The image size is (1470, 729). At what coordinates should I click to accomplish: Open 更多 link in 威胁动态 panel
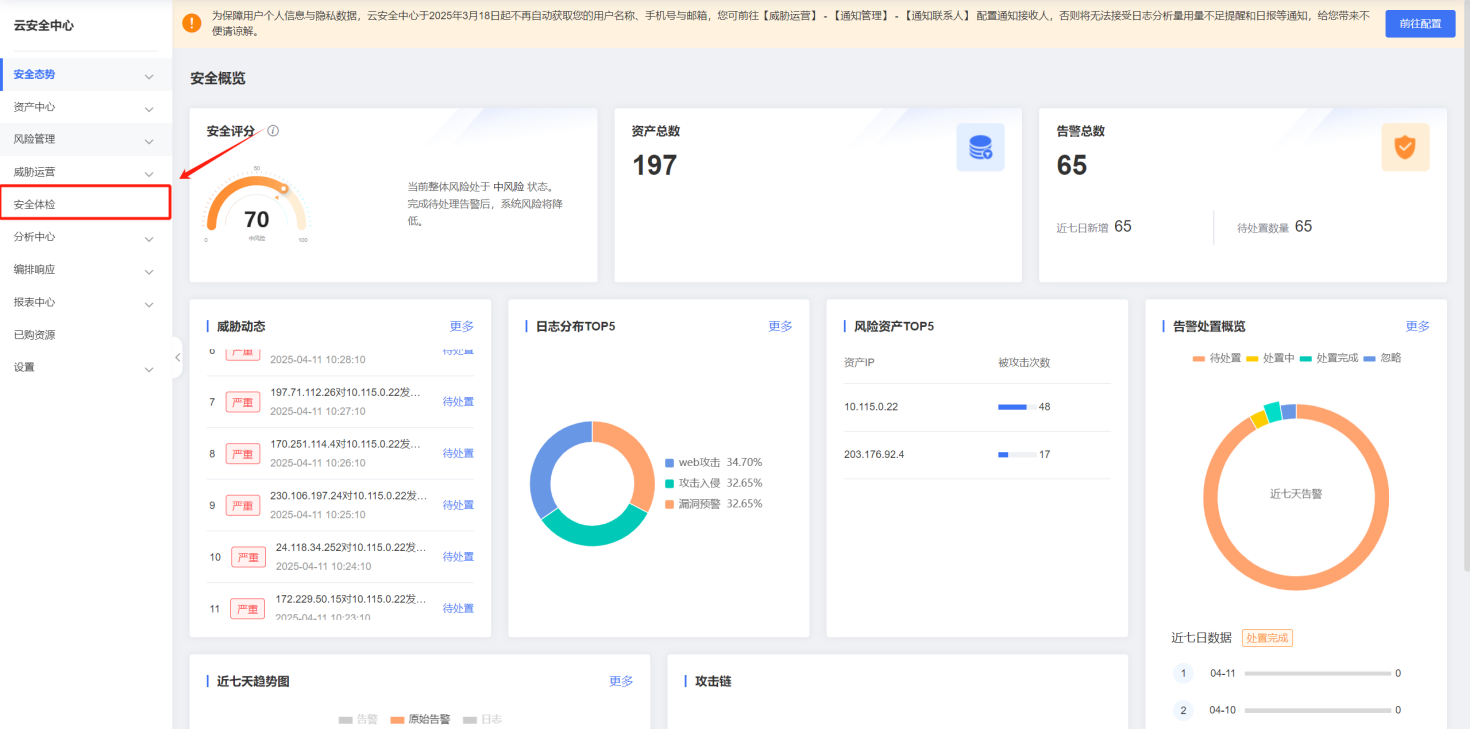(461, 326)
